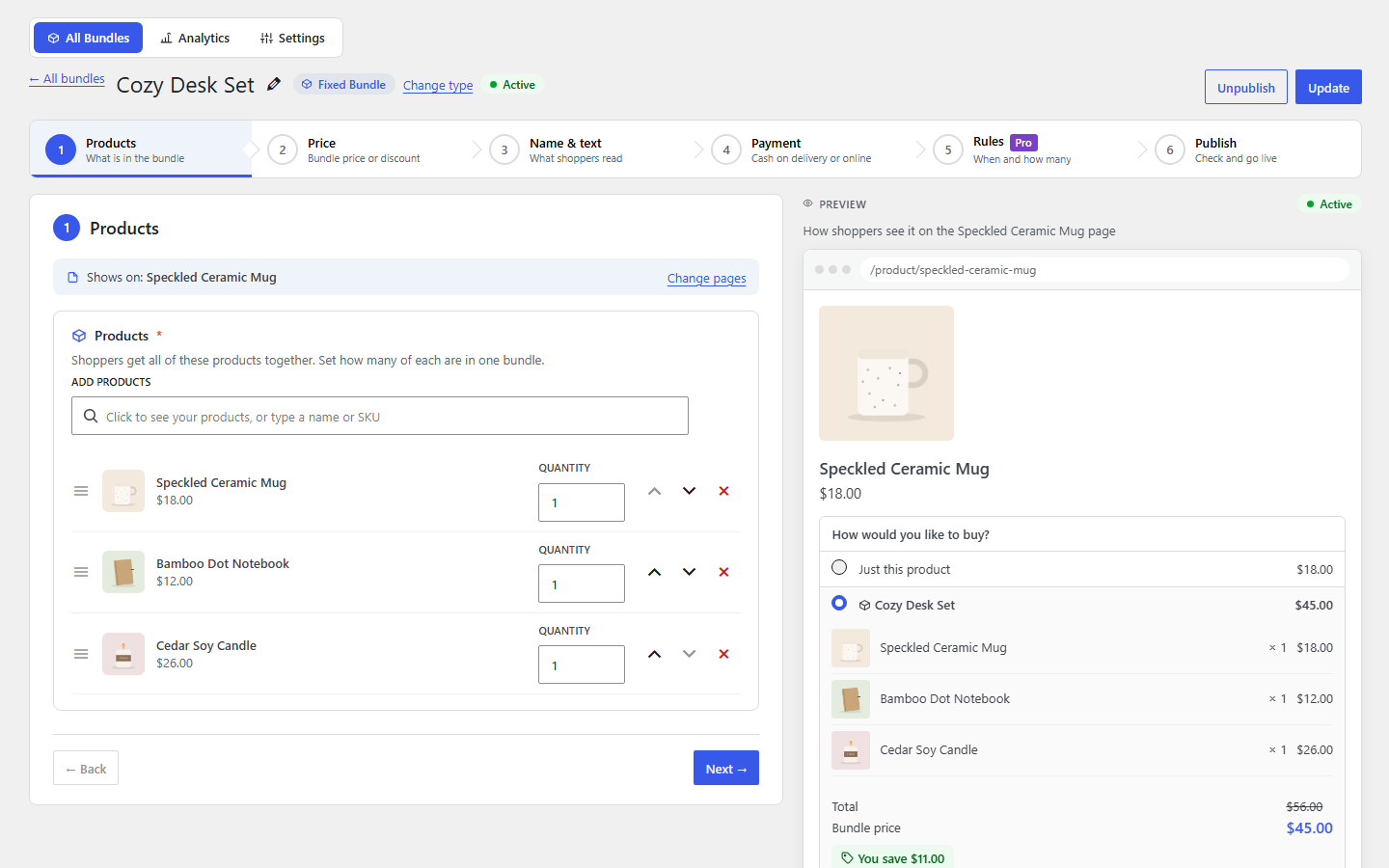Click quantity field for Bamboo Dot Notebook
The image size is (1389, 868).
tap(582, 583)
